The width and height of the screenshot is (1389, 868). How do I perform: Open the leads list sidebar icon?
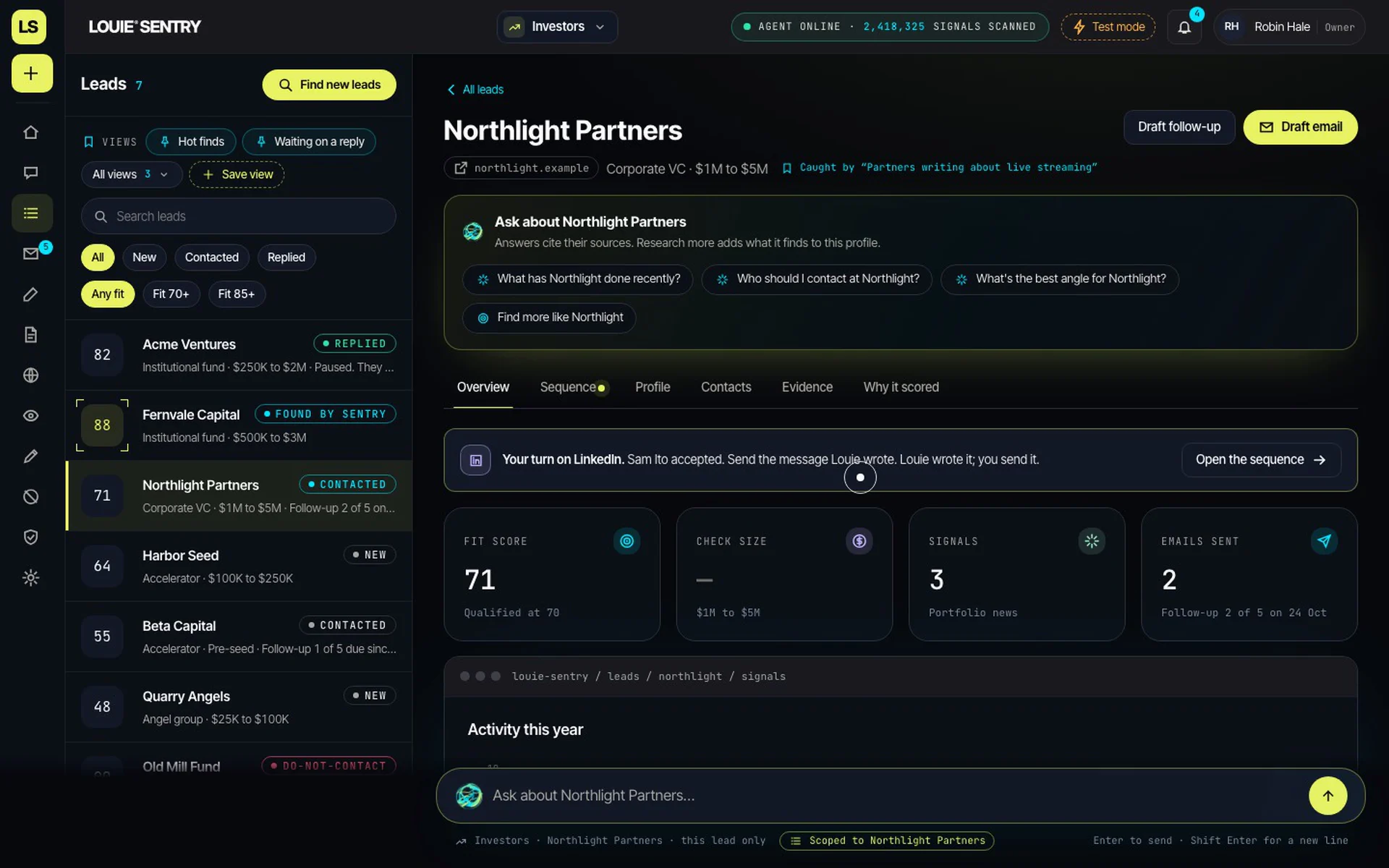32,213
